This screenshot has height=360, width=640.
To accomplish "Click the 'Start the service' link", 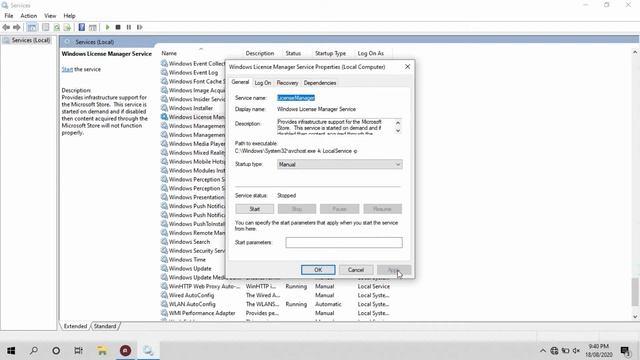I will click(67, 69).
